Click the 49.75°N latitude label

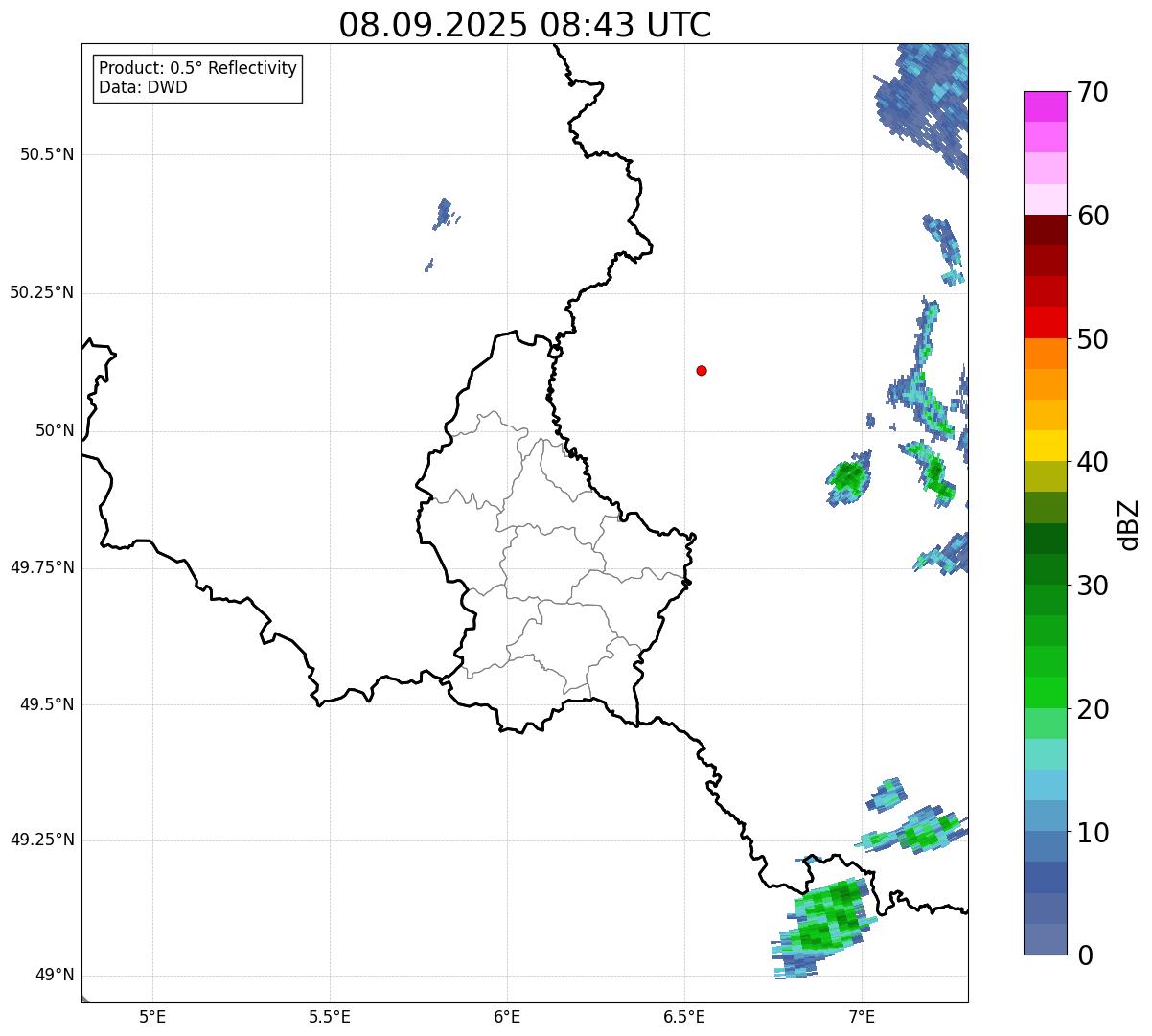point(41,566)
